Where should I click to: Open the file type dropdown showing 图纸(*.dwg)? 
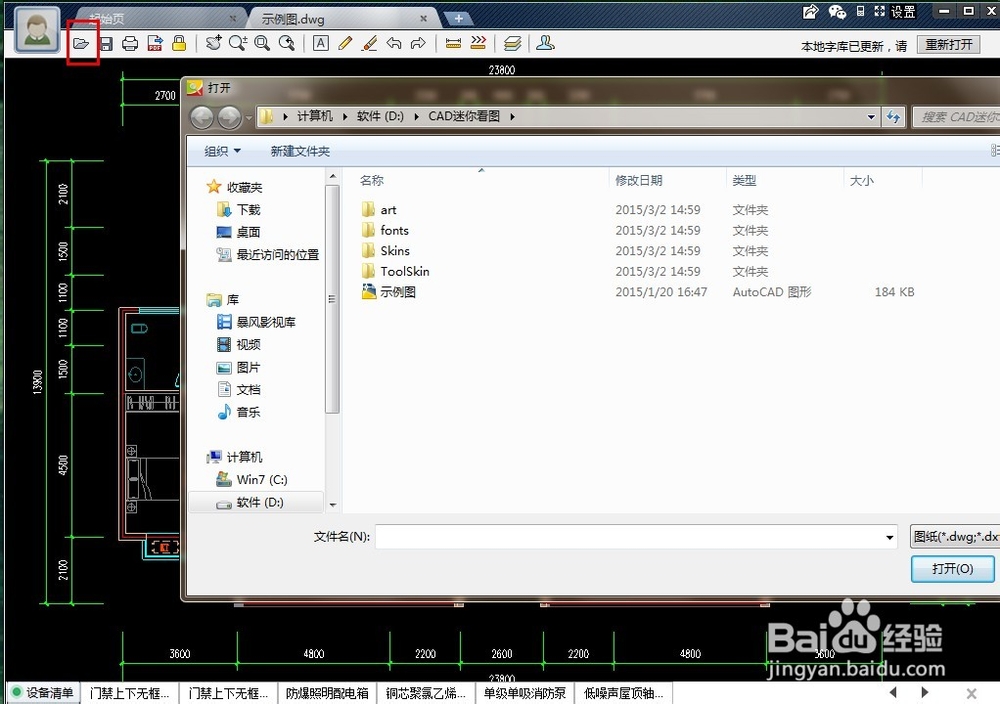[x=957, y=537]
